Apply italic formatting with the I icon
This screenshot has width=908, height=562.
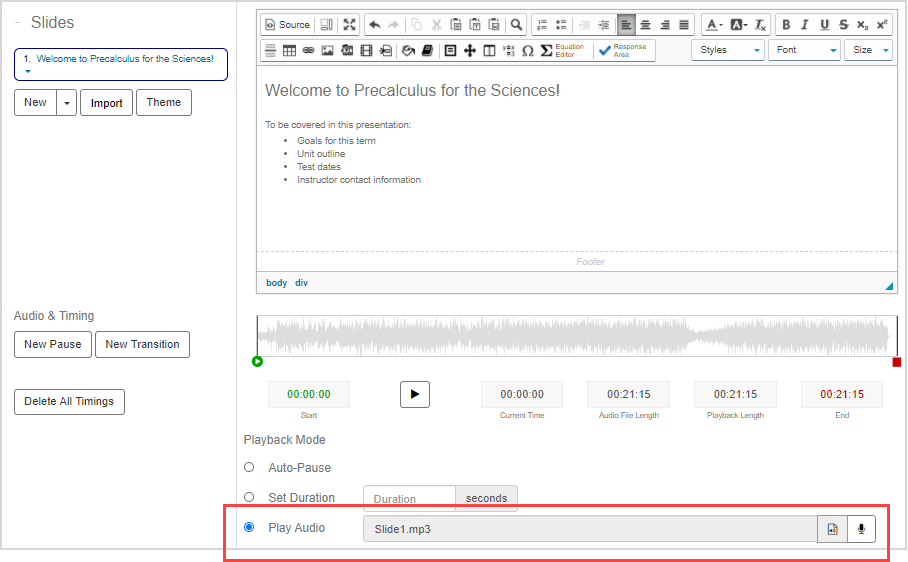[x=805, y=25]
